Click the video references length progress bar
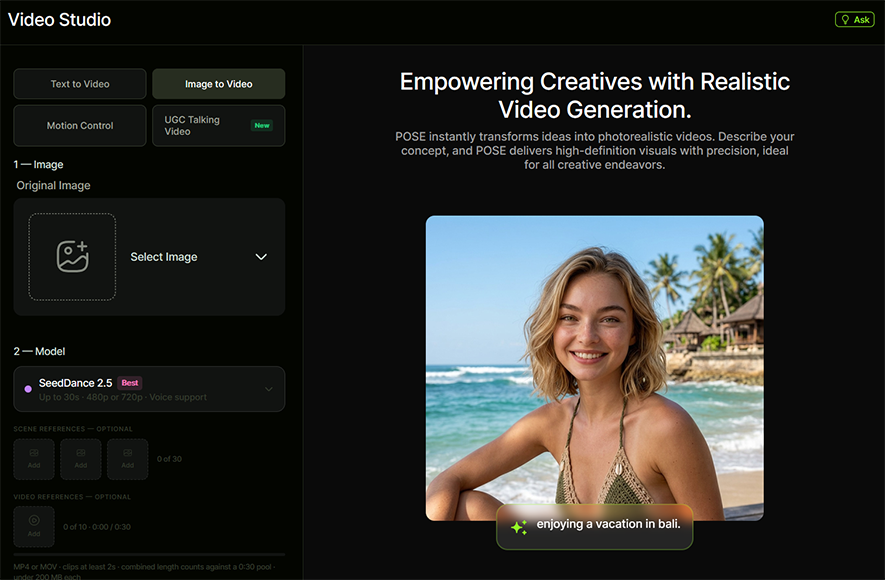This screenshot has width=885, height=580. [x=149, y=555]
